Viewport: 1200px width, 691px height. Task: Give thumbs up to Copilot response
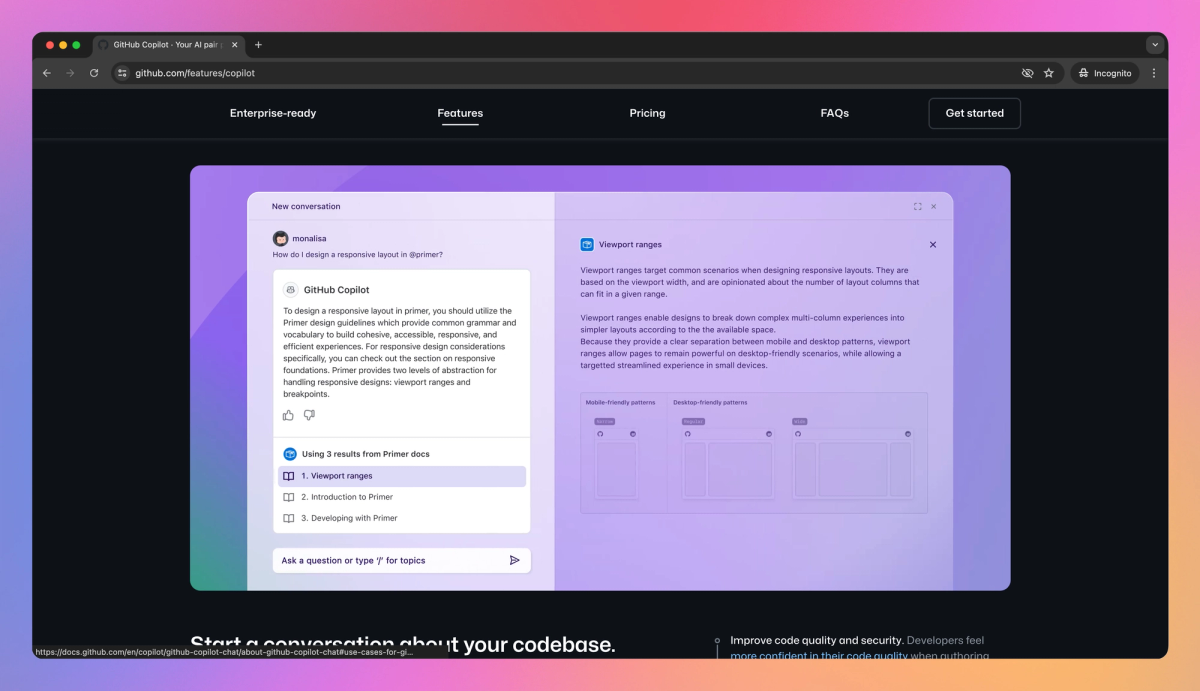tap(289, 415)
